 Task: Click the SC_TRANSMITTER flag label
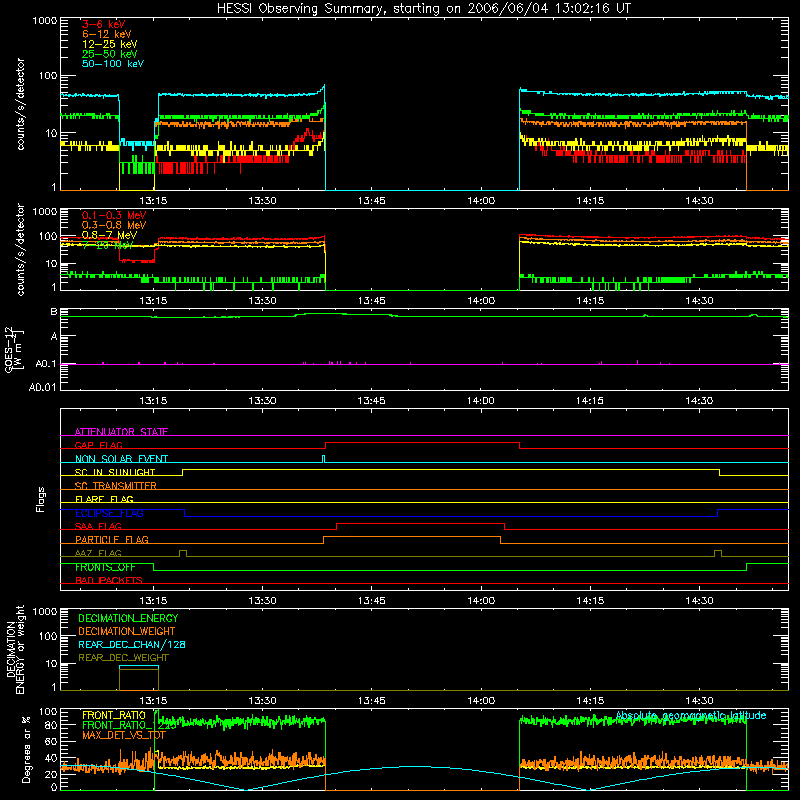(115, 486)
